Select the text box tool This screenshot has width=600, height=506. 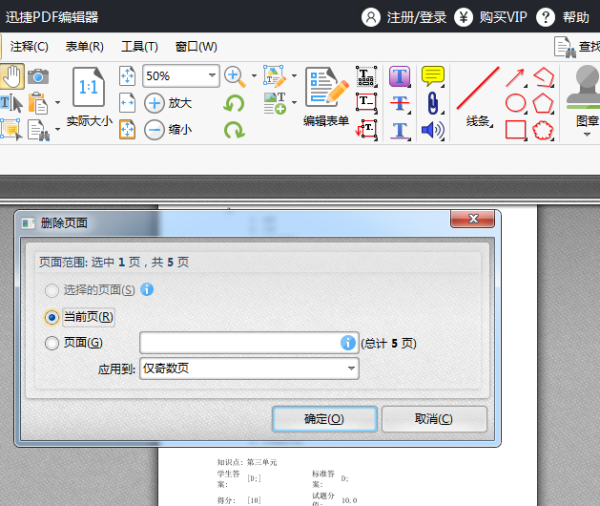click(x=366, y=103)
